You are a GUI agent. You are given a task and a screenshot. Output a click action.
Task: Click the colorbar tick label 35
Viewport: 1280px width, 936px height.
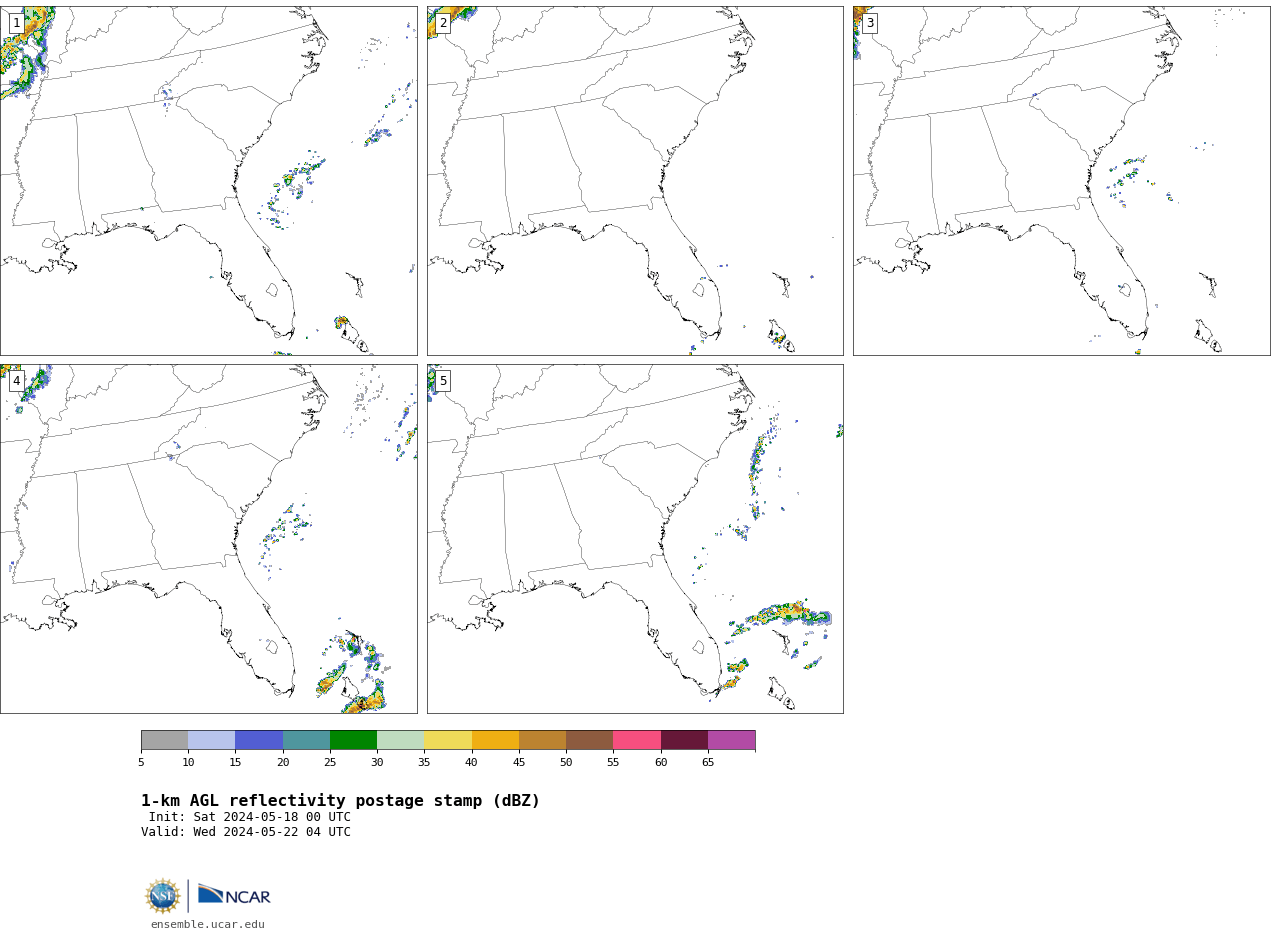click(424, 762)
